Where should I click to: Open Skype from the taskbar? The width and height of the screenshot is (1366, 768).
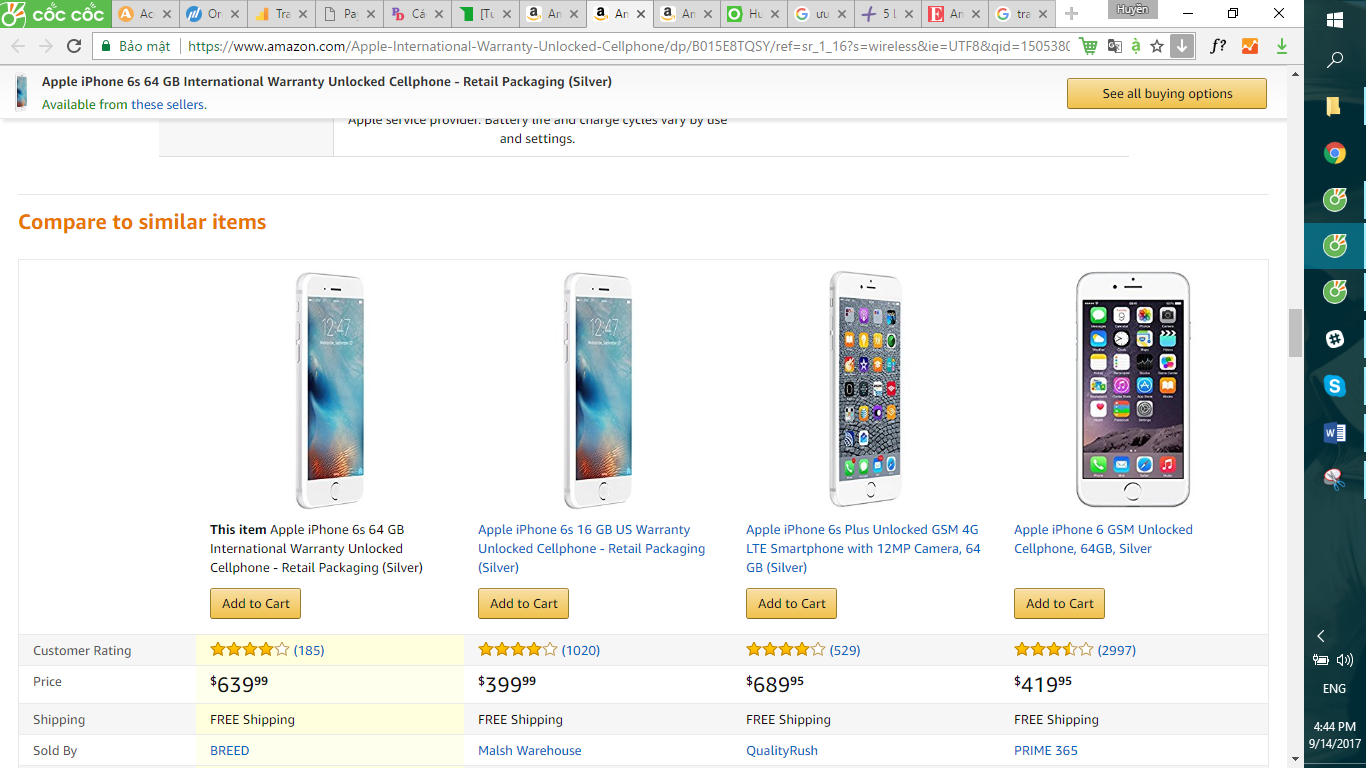pos(1334,385)
